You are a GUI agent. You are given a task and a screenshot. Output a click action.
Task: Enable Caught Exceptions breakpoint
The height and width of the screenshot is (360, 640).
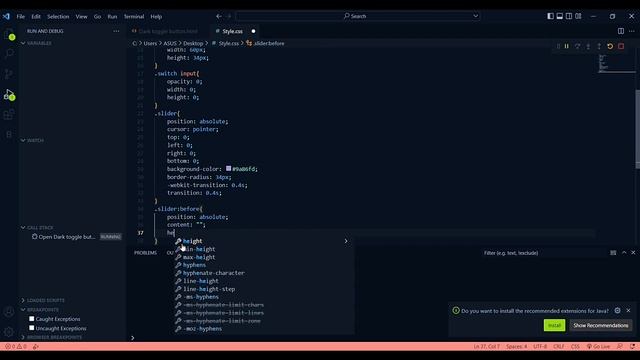tap(31, 319)
